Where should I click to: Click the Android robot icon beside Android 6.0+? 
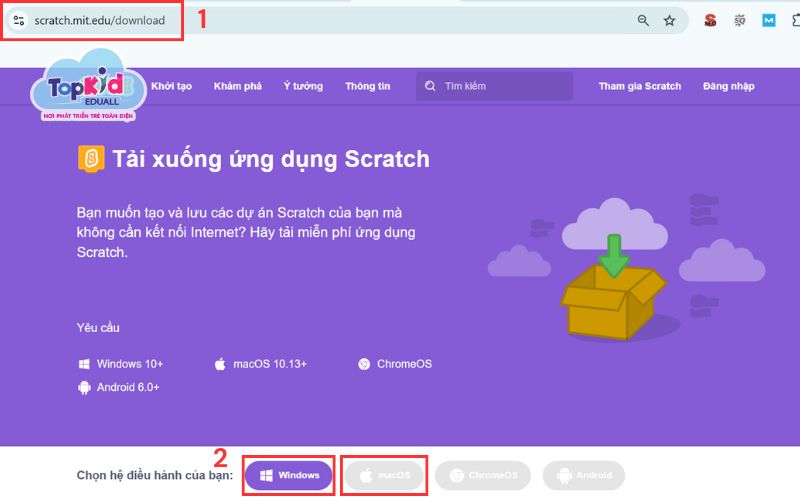coord(84,387)
